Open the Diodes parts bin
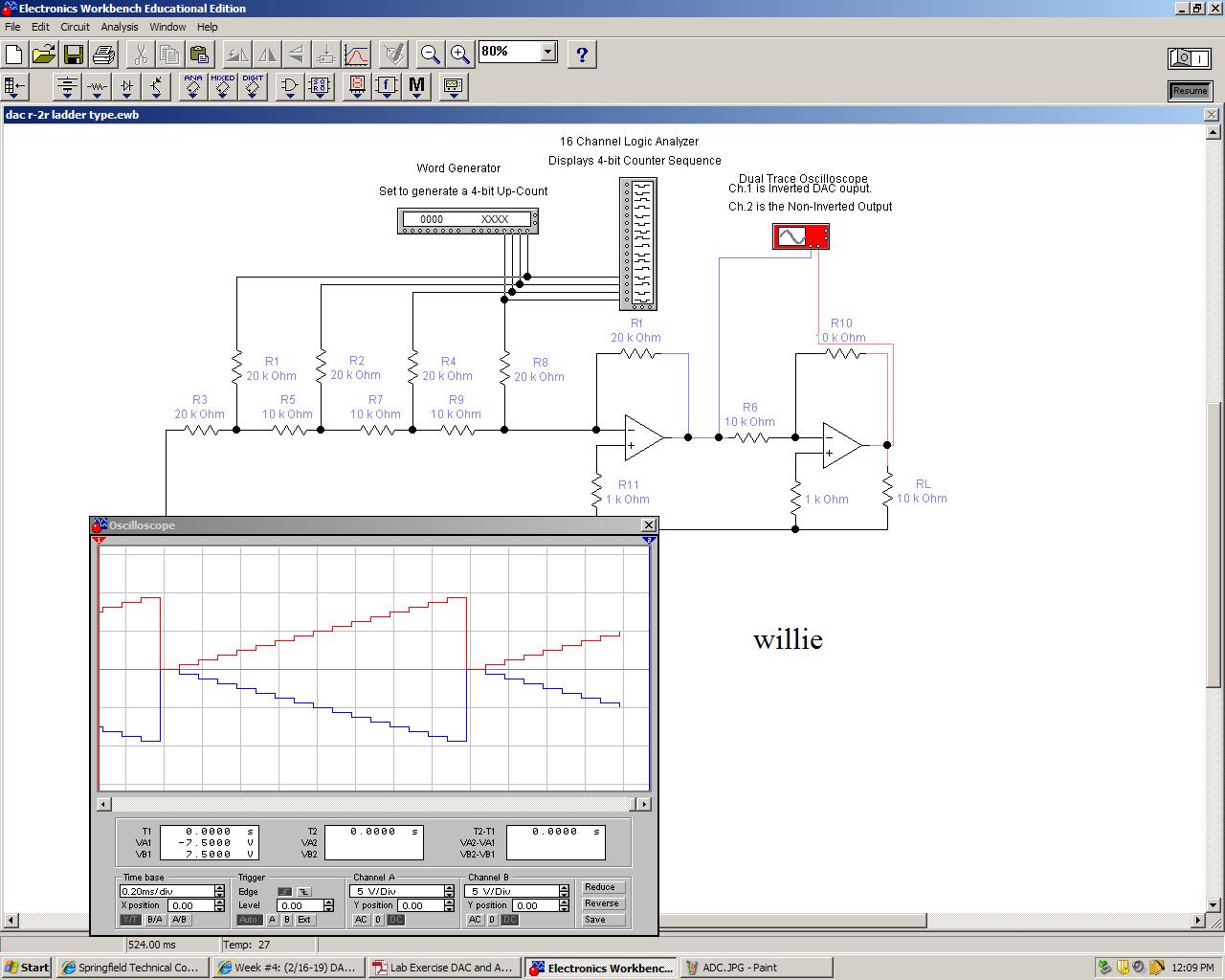Image resolution: width=1225 pixels, height=980 pixels. (x=126, y=87)
